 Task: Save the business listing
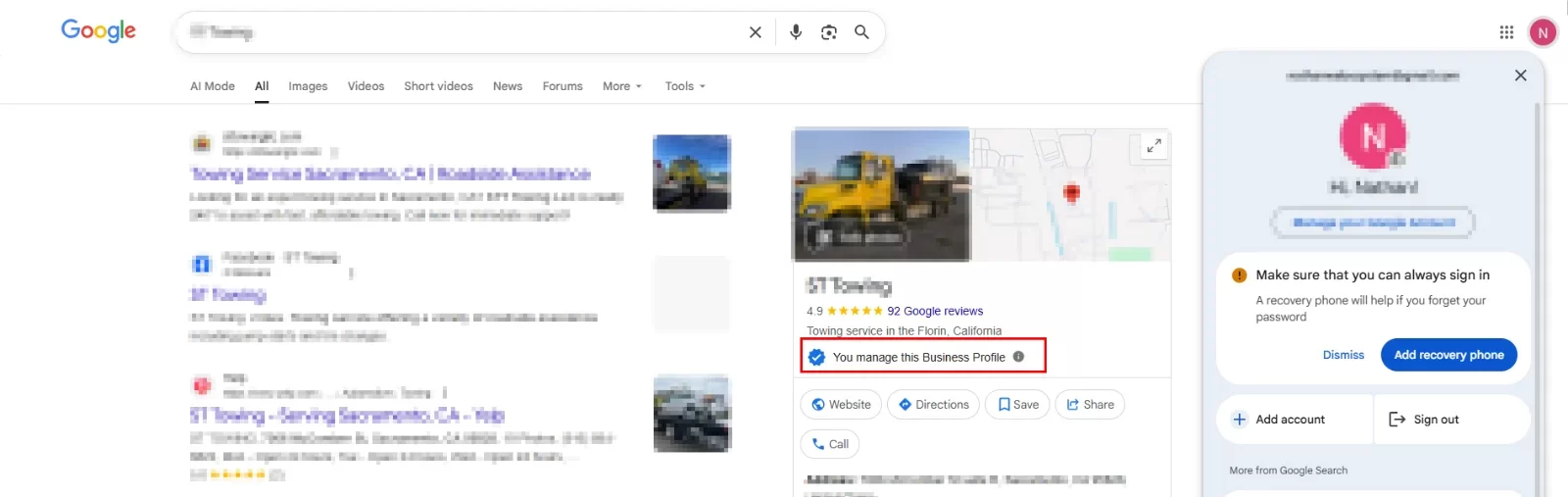point(1017,405)
